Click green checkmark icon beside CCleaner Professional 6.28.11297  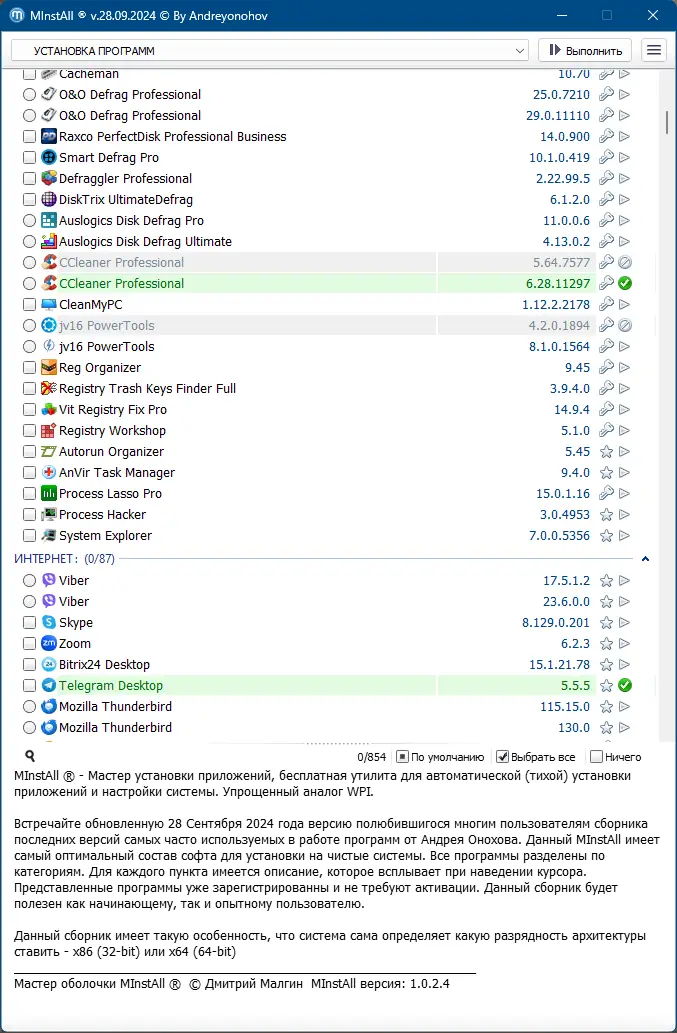coord(625,283)
